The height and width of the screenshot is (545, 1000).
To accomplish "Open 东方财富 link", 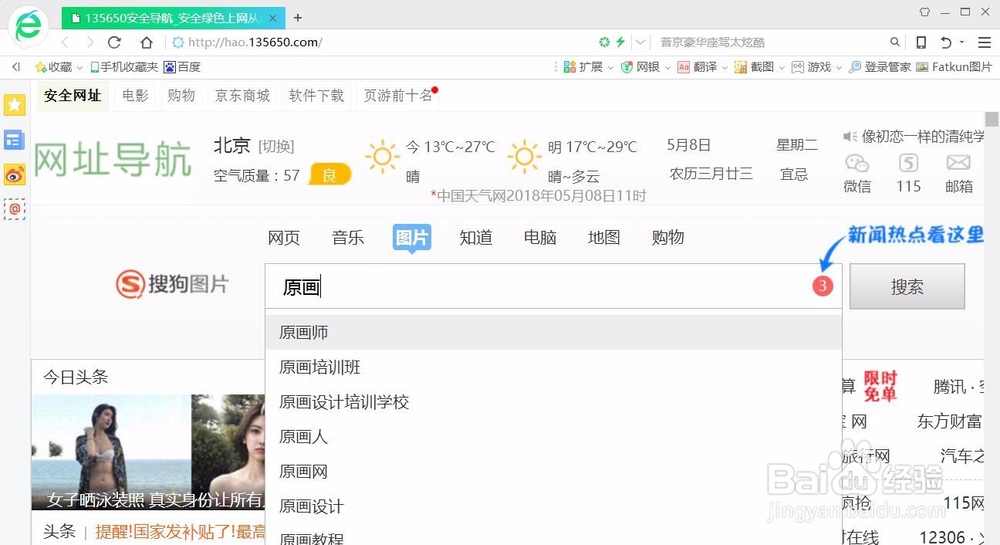I will click(x=949, y=421).
